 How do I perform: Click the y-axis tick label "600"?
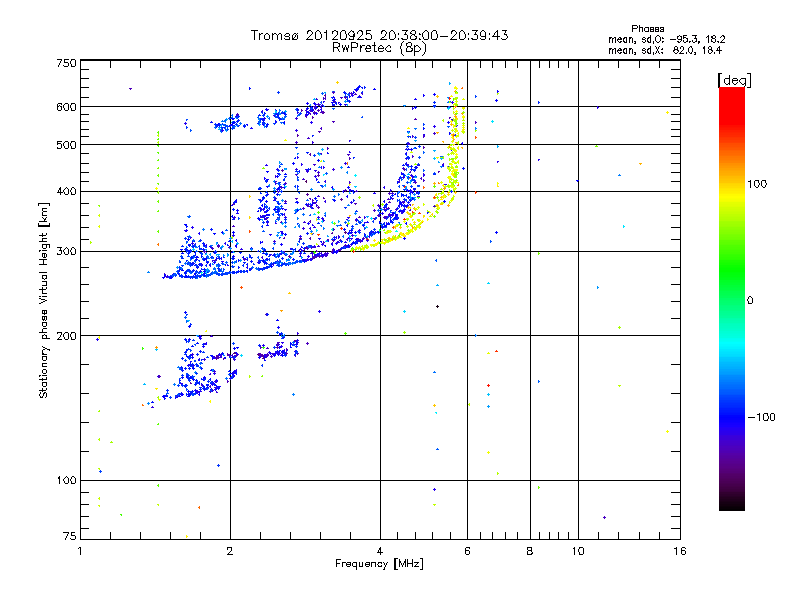tap(67, 107)
